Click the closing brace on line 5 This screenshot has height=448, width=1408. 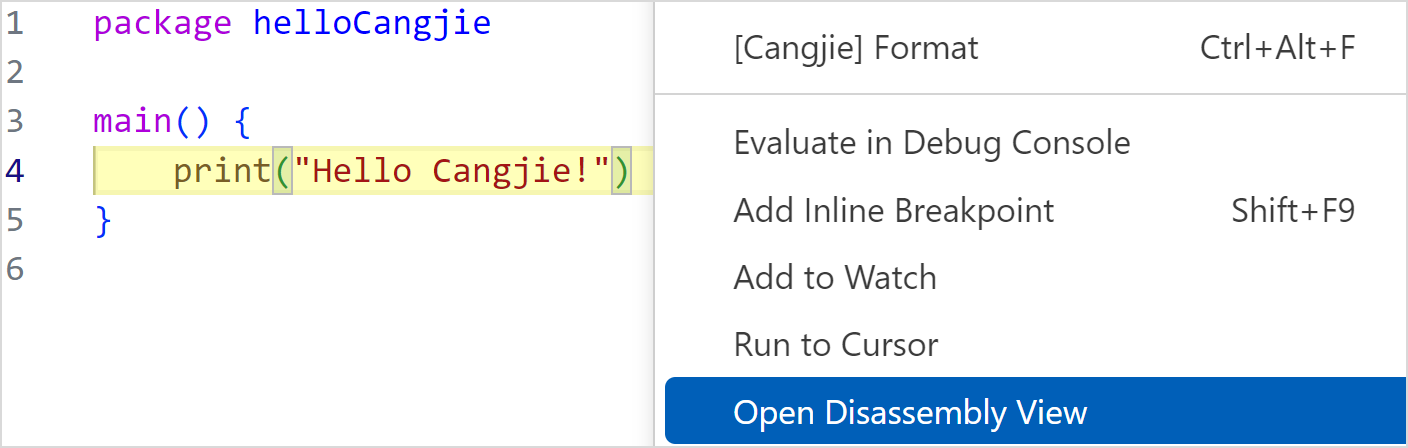tap(103, 220)
